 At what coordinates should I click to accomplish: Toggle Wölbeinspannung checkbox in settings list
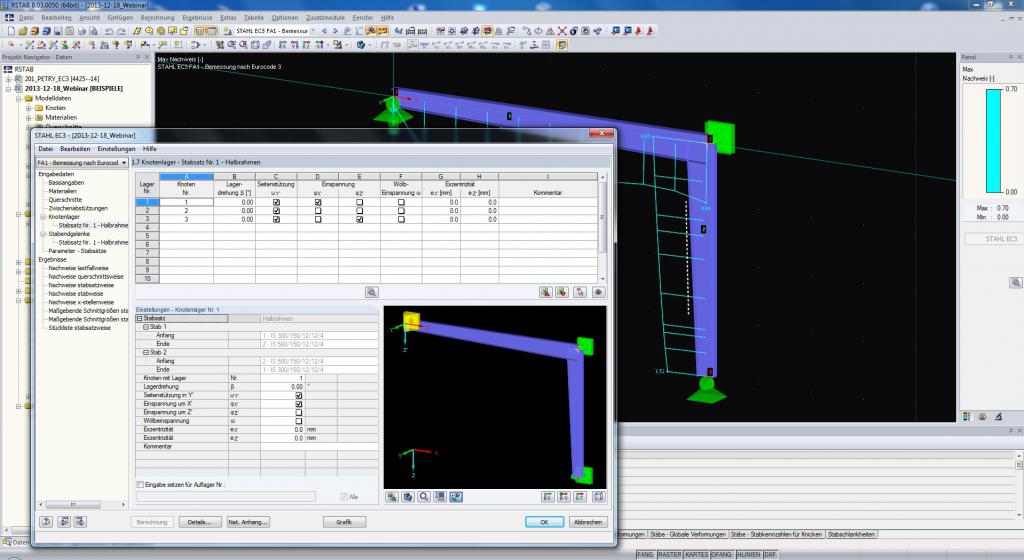point(299,421)
